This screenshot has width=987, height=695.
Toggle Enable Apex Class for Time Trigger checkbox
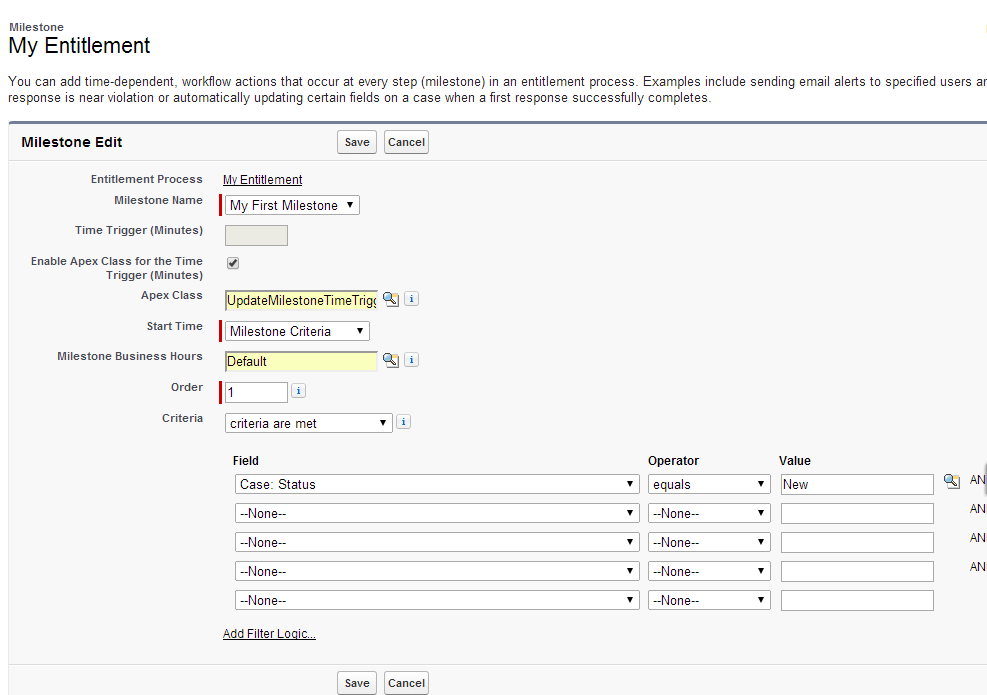click(x=233, y=263)
